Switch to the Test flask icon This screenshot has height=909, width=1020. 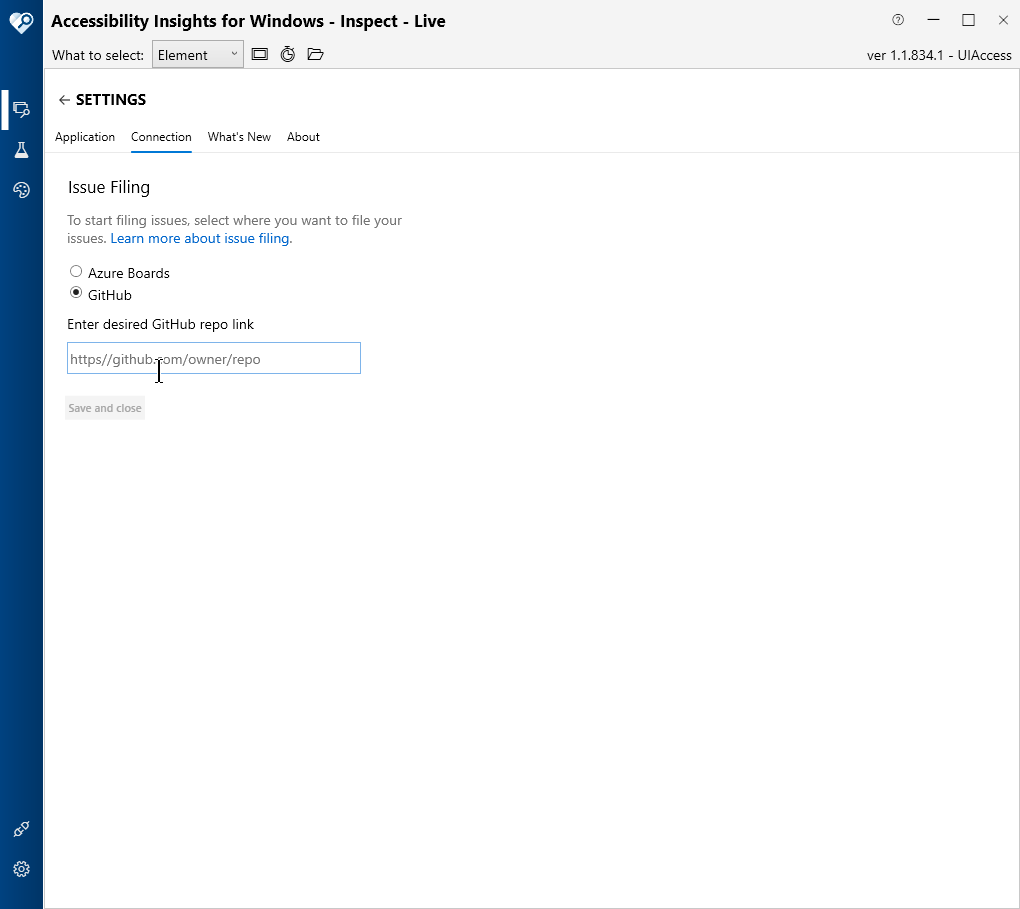click(x=21, y=150)
